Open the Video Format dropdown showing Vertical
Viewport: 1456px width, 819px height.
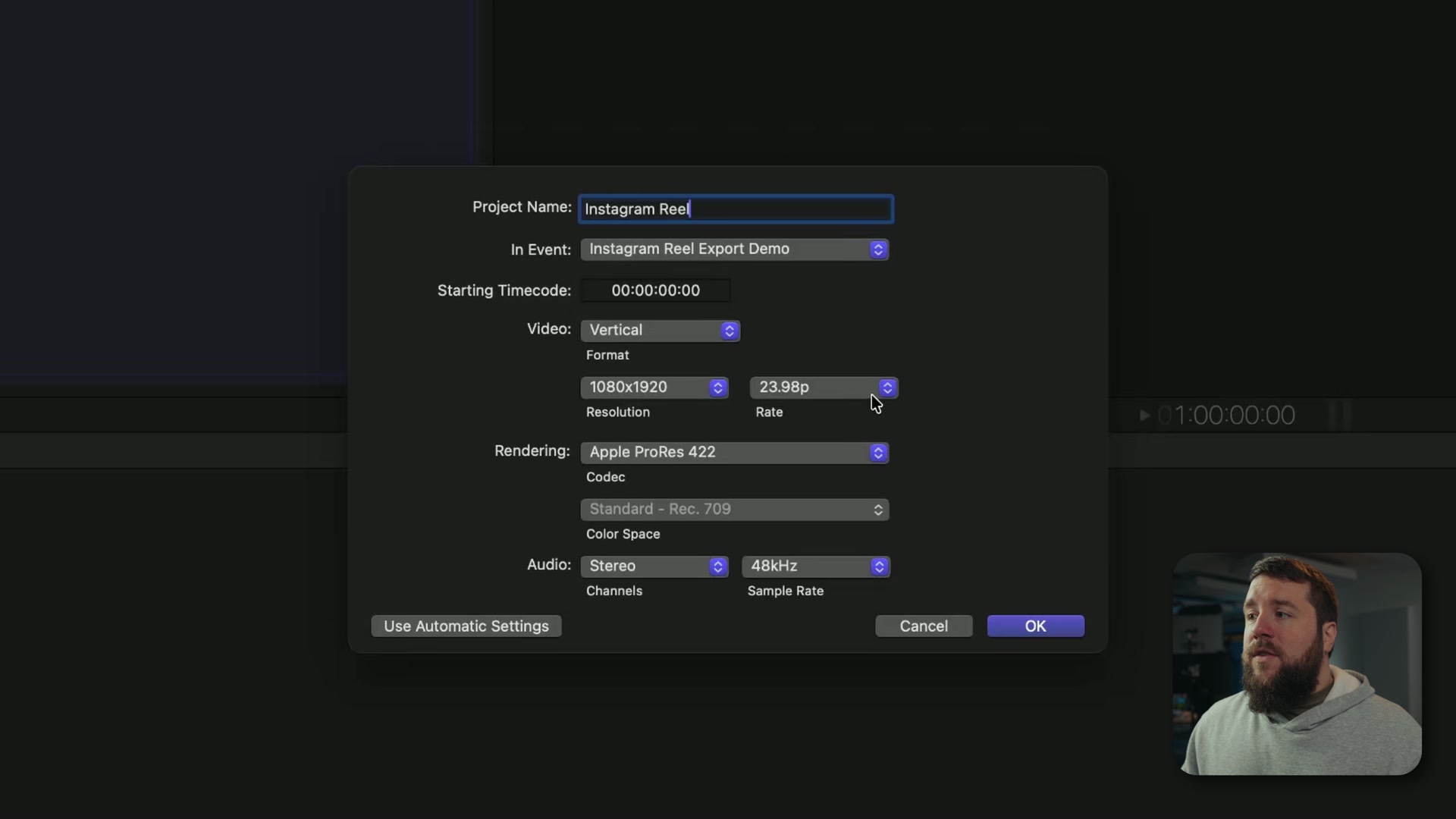(x=660, y=331)
